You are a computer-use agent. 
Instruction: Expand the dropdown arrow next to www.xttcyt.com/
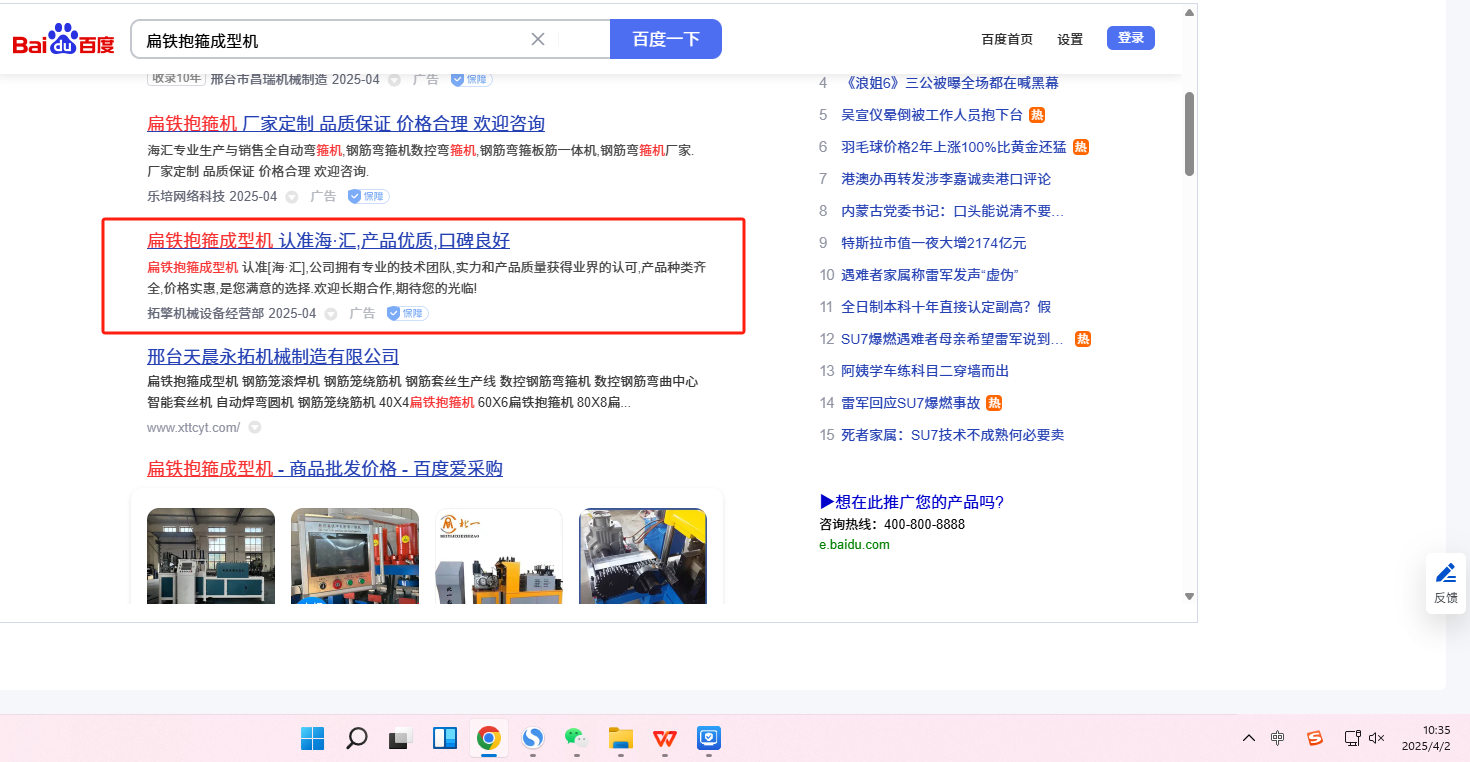click(x=255, y=427)
